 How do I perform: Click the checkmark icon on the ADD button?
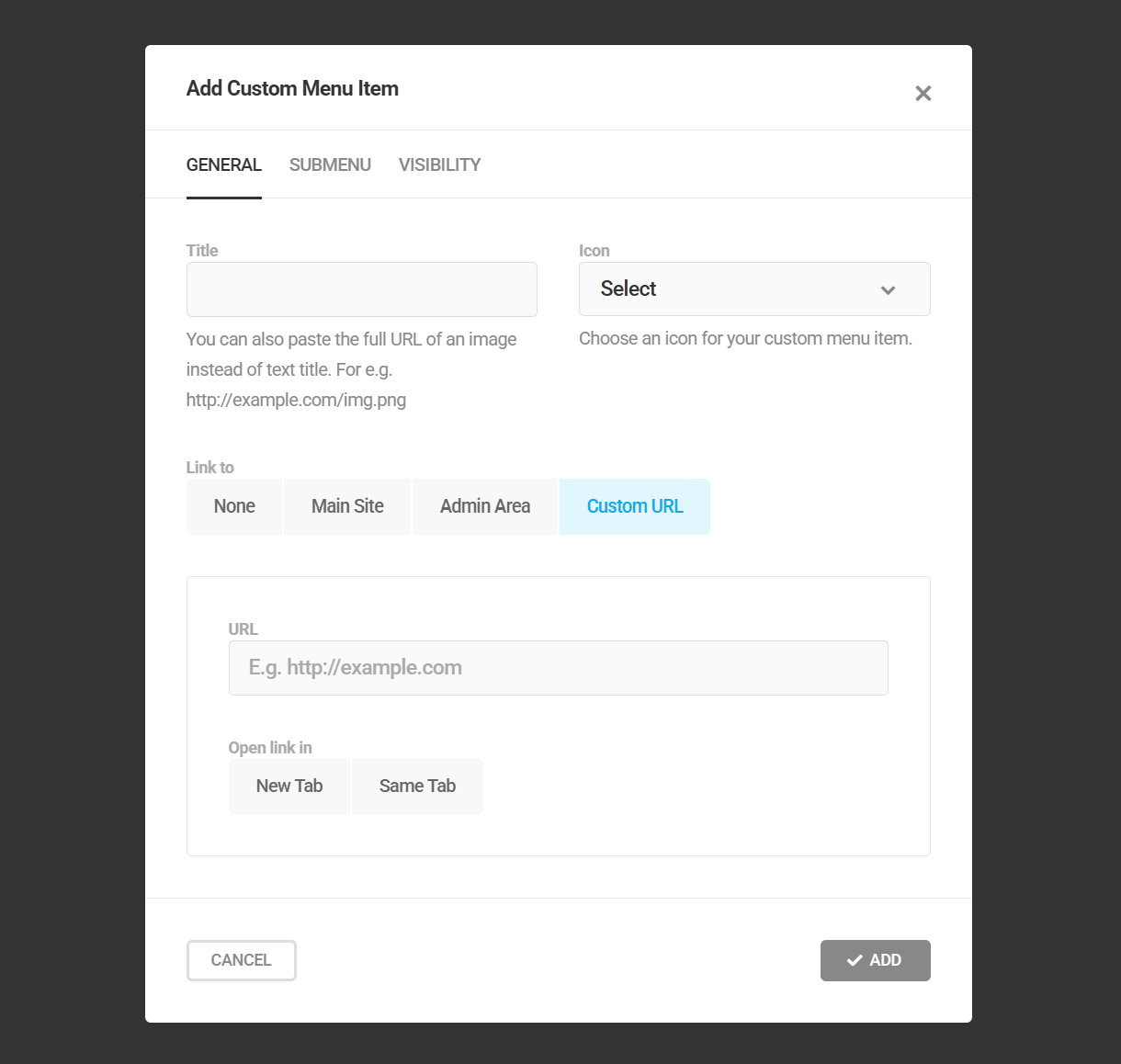pyautogui.click(x=854, y=959)
